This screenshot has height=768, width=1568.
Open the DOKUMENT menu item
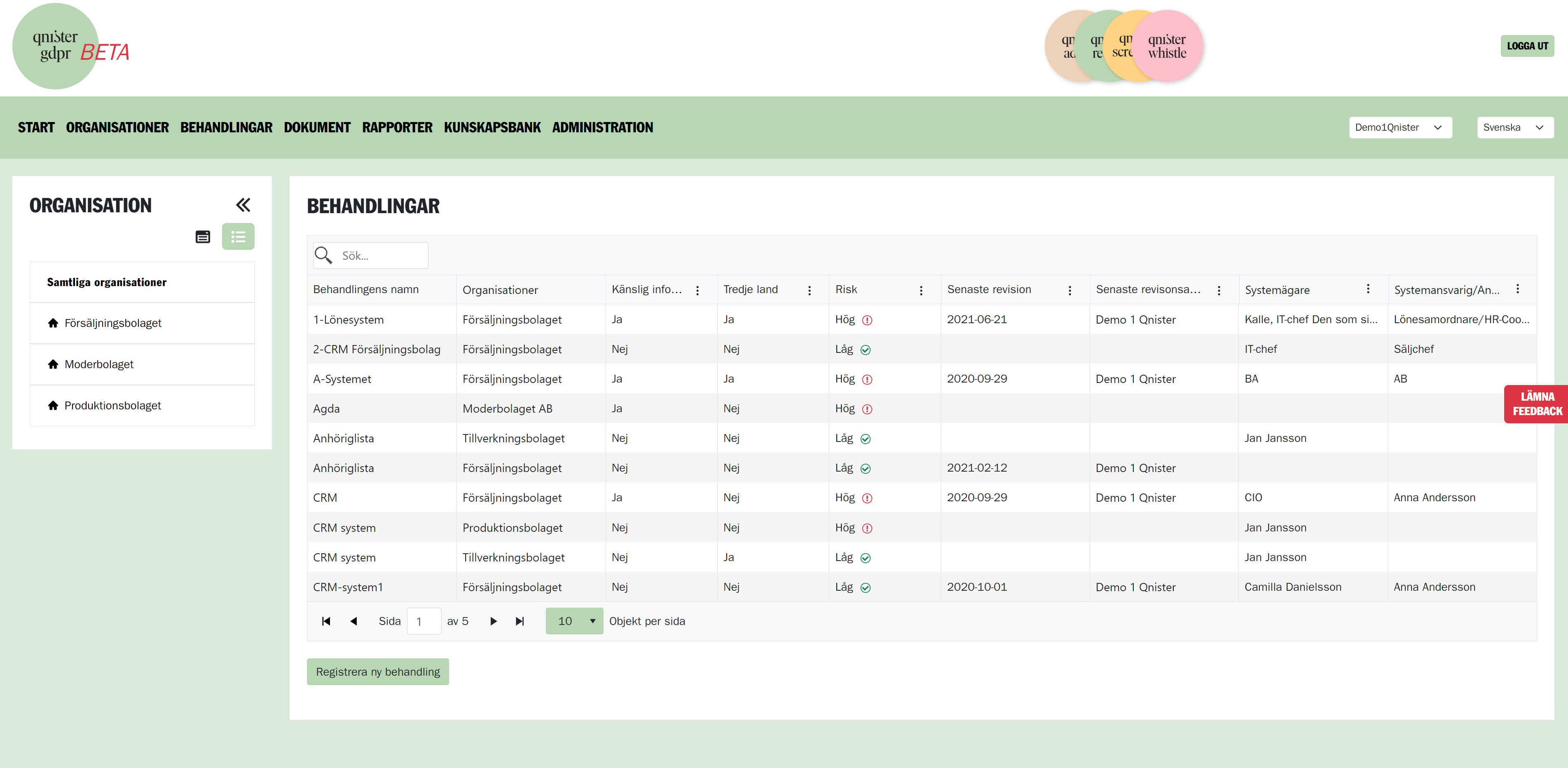[x=317, y=127]
